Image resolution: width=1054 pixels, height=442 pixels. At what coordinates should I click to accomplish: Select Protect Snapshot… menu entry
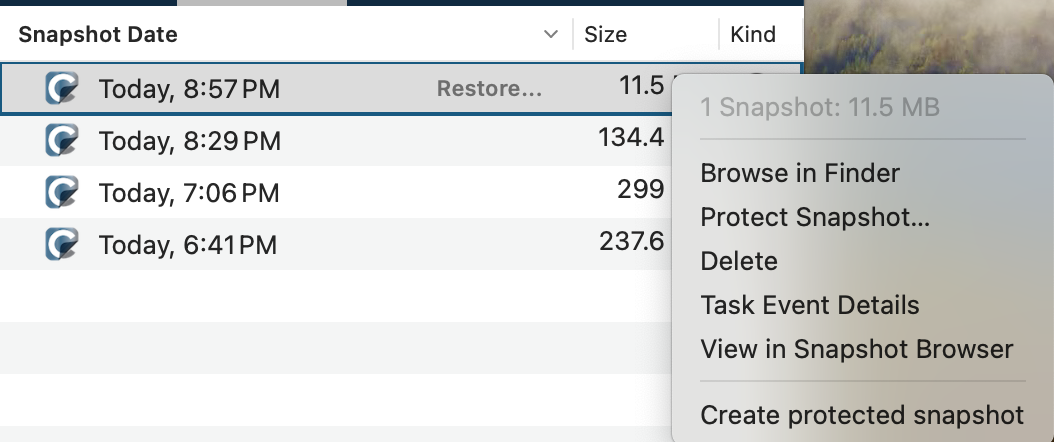point(814,217)
